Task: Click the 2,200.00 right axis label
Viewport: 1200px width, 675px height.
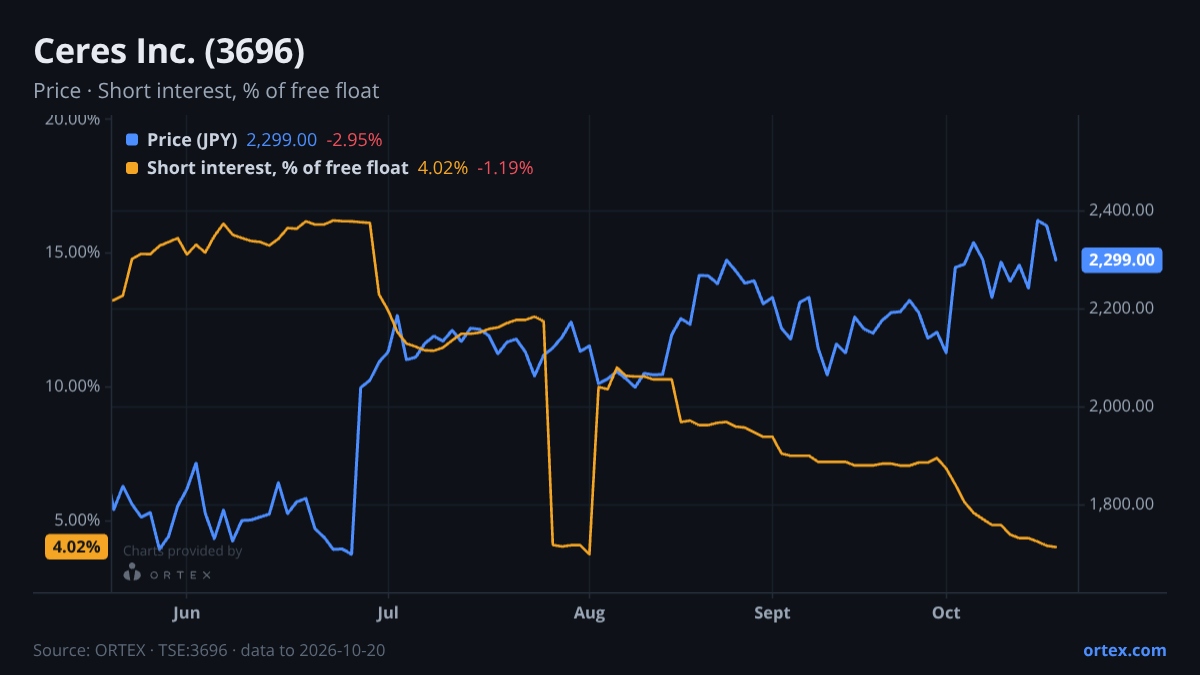Action: click(x=1121, y=308)
